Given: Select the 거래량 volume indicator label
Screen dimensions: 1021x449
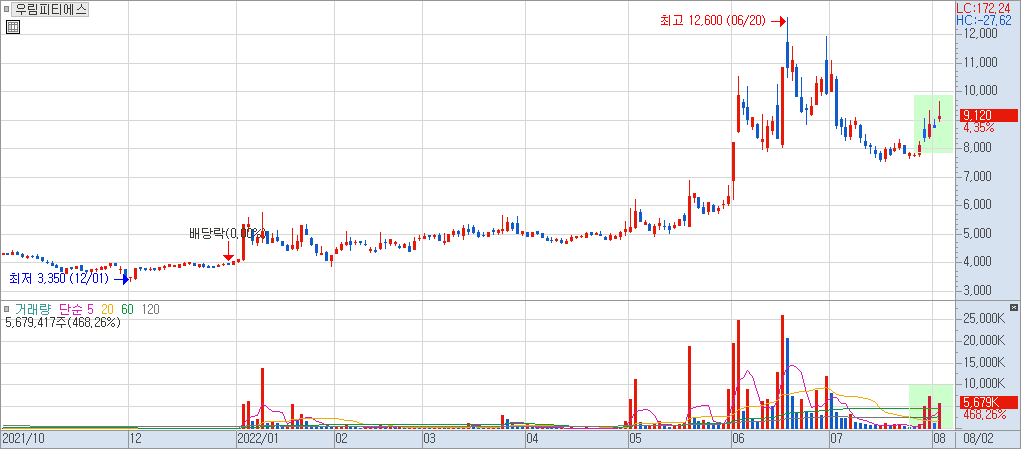Looking at the screenshot, I should (32, 310).
